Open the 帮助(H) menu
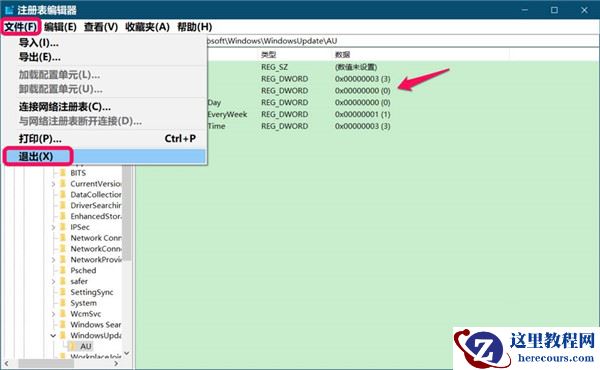Viewport: 600px width, 370px height. click(194, 27)
